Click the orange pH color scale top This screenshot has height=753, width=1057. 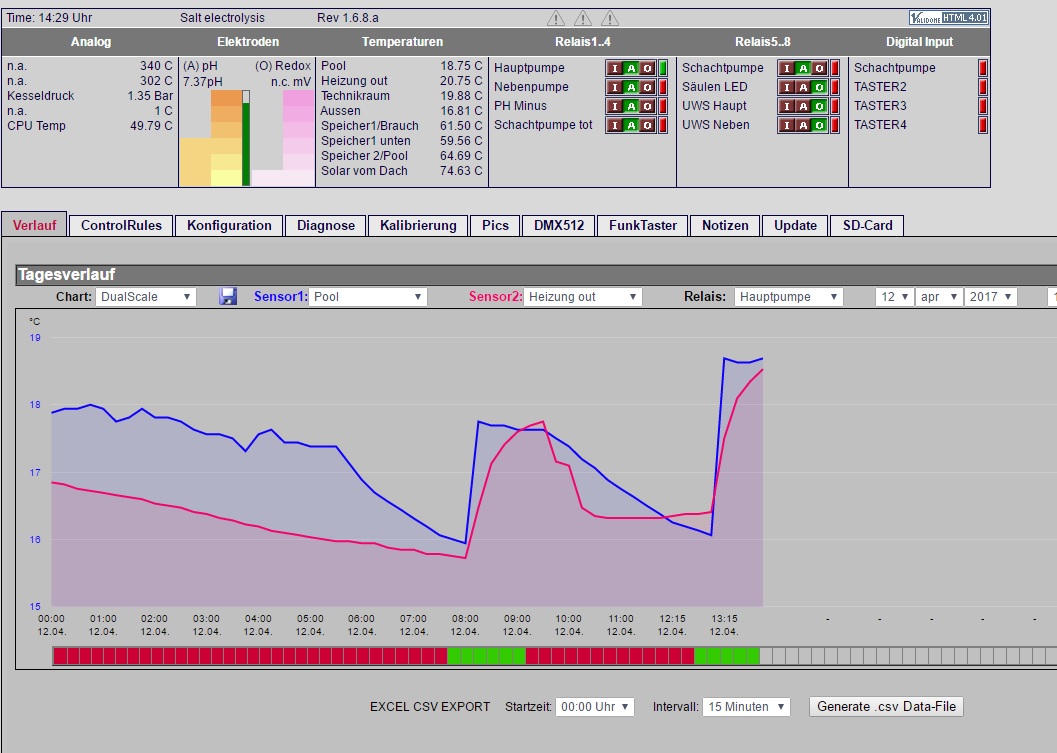coord(226,98)
